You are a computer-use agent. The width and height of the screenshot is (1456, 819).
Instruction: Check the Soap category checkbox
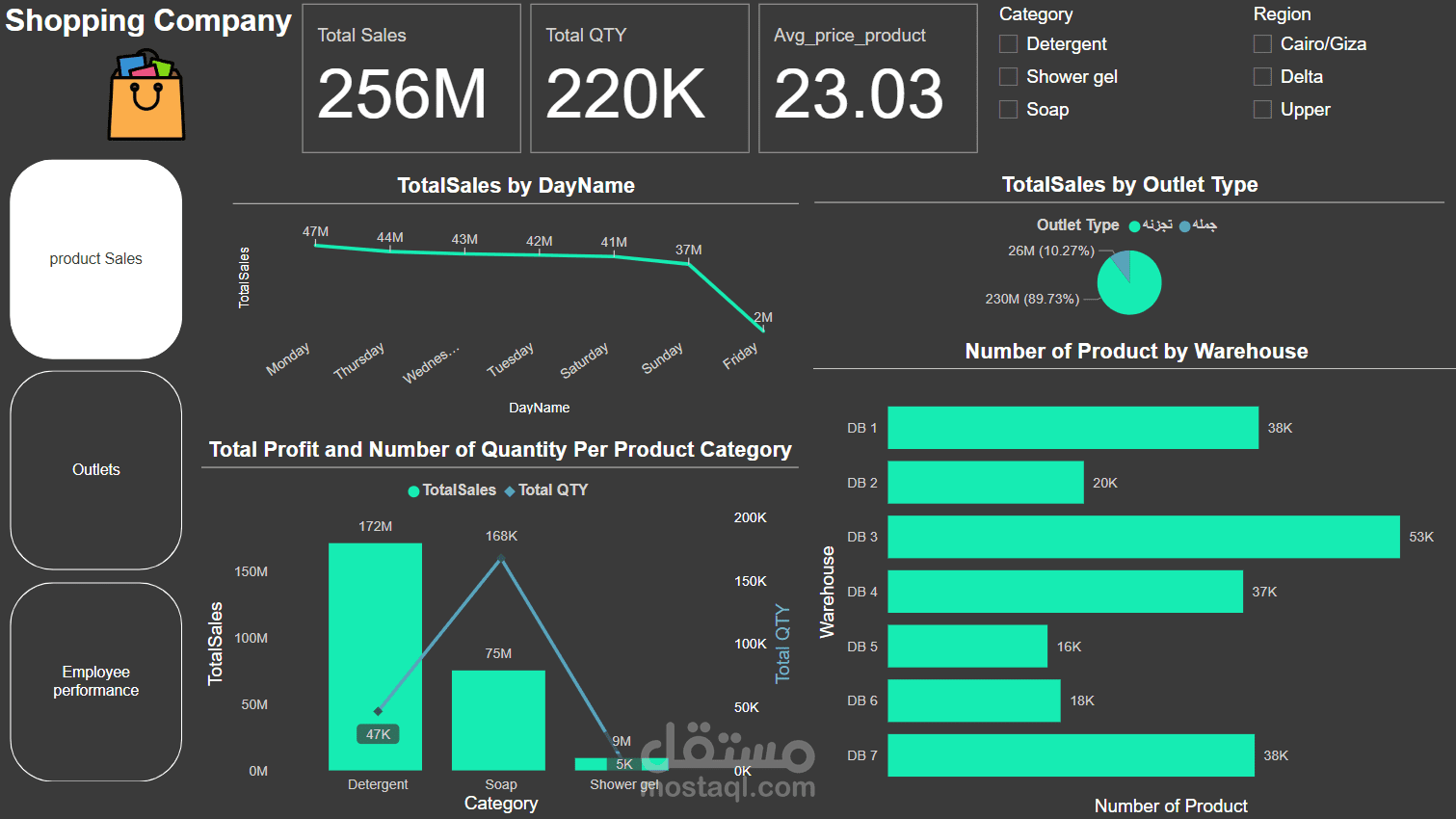pos(1008,110)
